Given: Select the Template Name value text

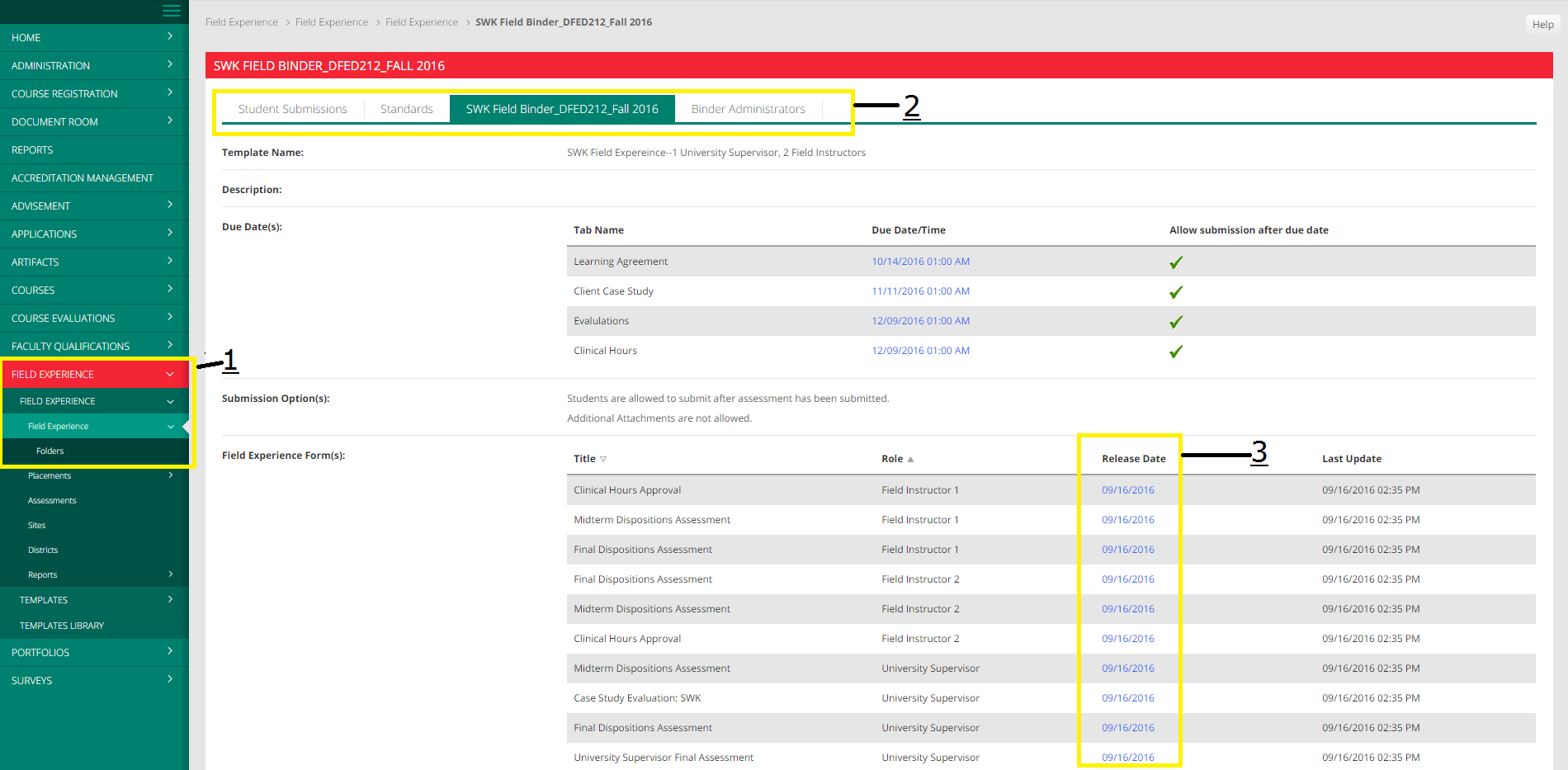Looking at the screenshot, I should point(716,153).
